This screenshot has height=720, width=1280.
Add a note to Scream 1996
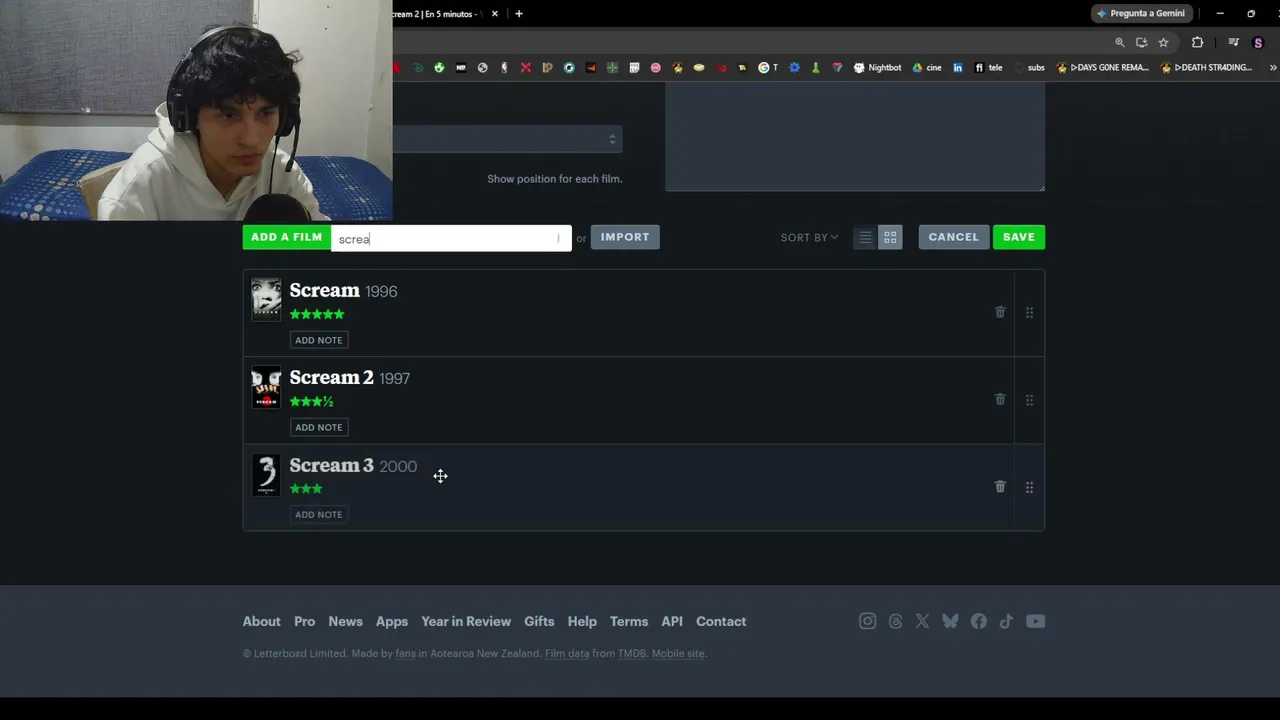pyautogui.click(x=319, y=340)
